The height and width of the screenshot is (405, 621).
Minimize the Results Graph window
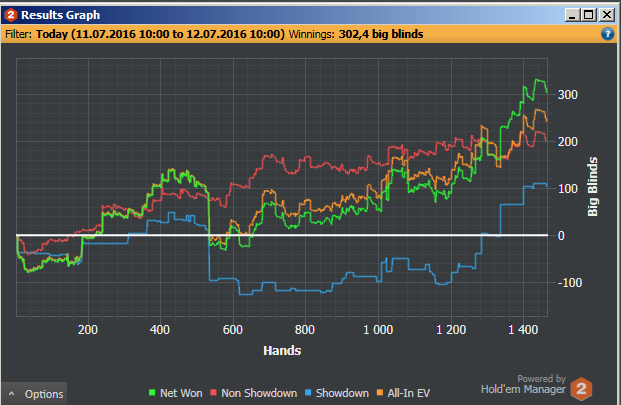pyautogui.click(x=572, y=15)
